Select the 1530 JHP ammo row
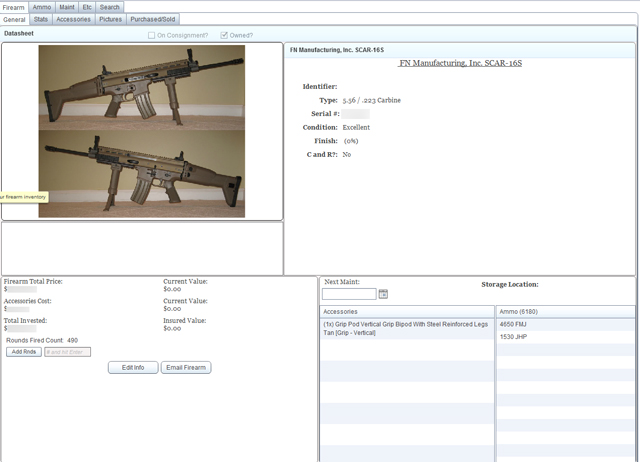 (565, 337)
